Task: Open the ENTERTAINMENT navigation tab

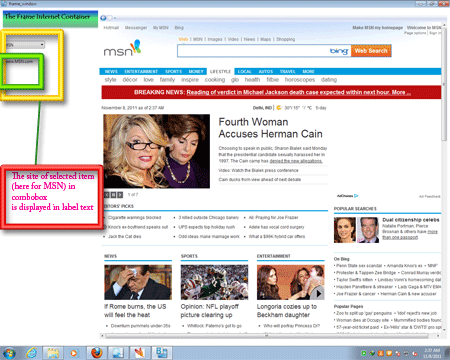Action: (x=141, y=72)
